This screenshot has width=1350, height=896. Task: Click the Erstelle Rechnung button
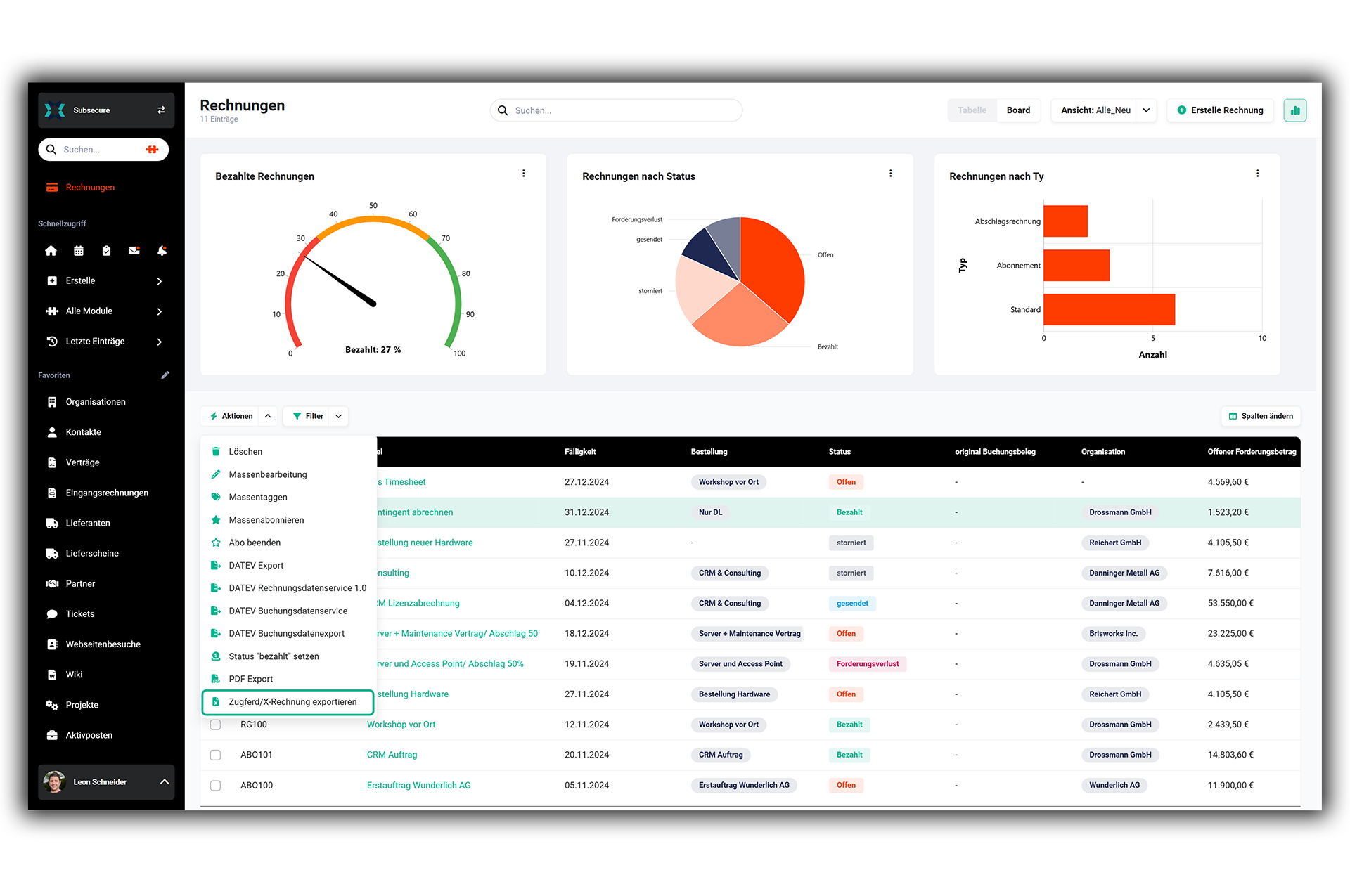[x=1220, y=110]
